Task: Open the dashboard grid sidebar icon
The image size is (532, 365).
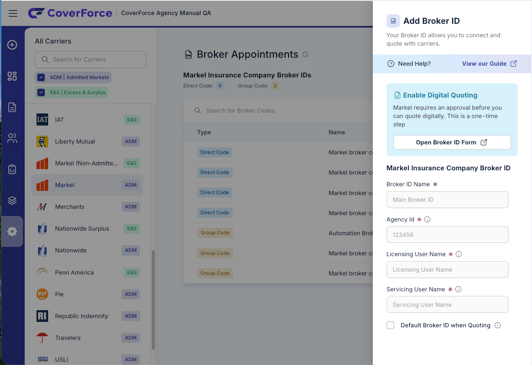Action: pyautogui.click(x=12, y=76)
